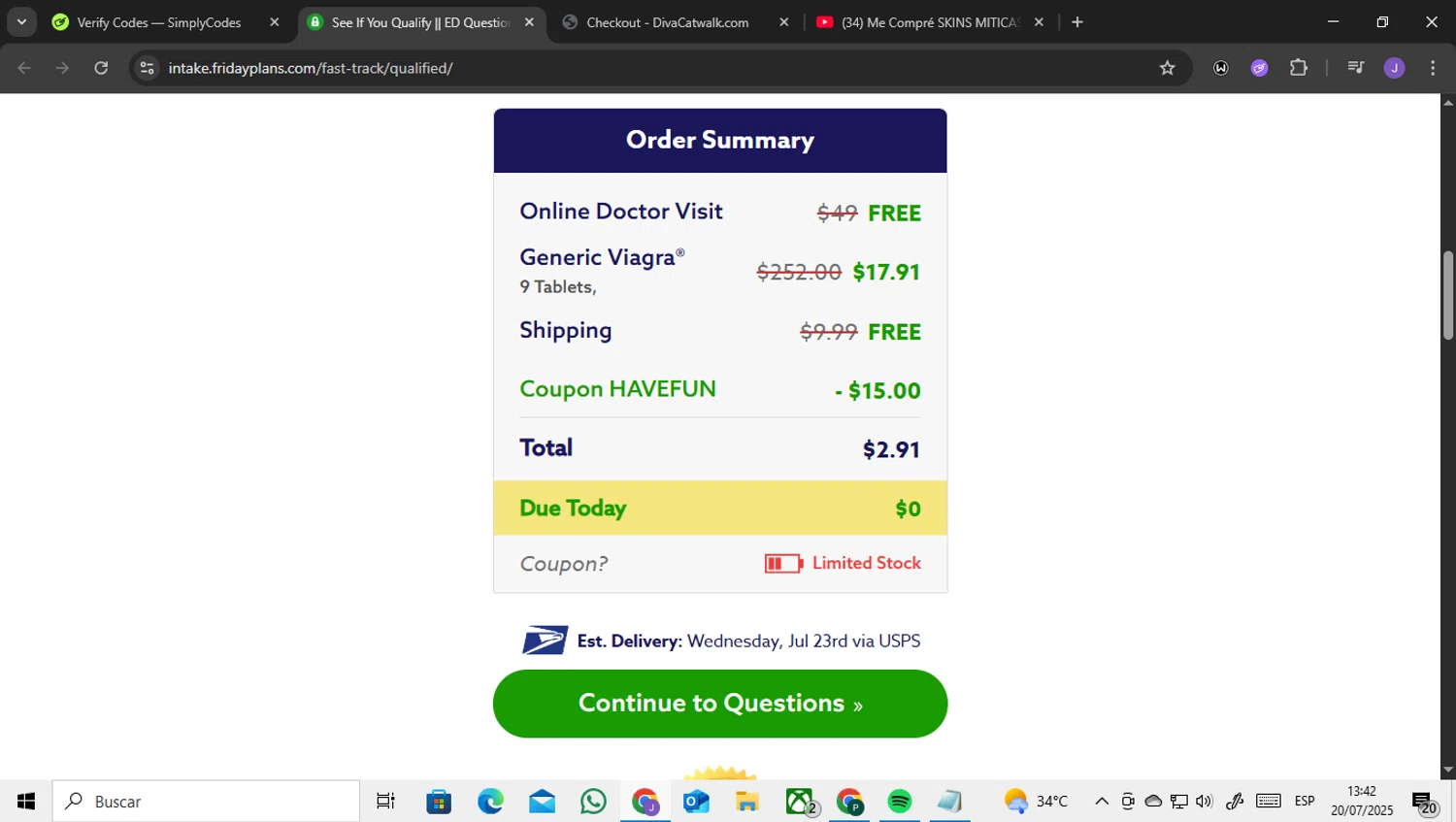Click the scrollbar up arrow
The image size is (1456, 822).
pyautogui.click(x=1447, y=102)
